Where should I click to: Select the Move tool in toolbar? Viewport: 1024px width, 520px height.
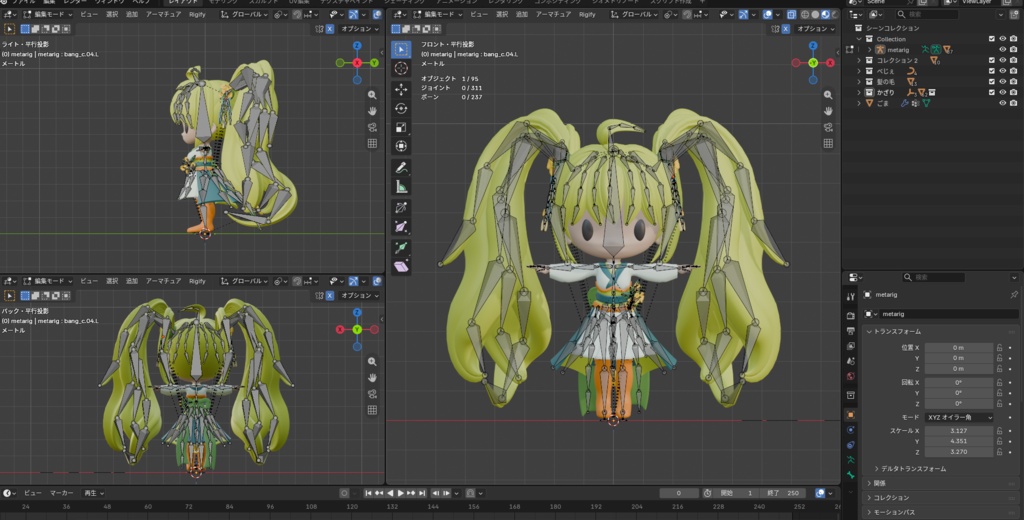pyautogui.click(x=401, y=89)
